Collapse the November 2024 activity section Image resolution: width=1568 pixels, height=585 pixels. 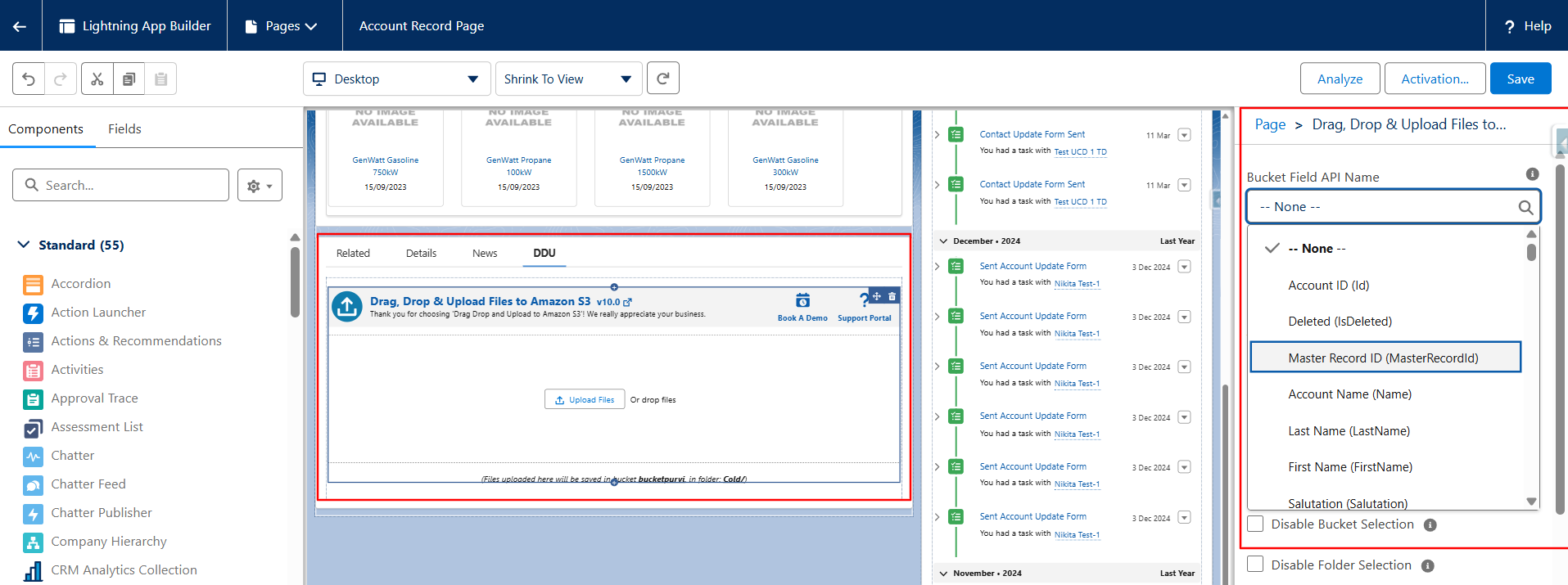[943, 574]
